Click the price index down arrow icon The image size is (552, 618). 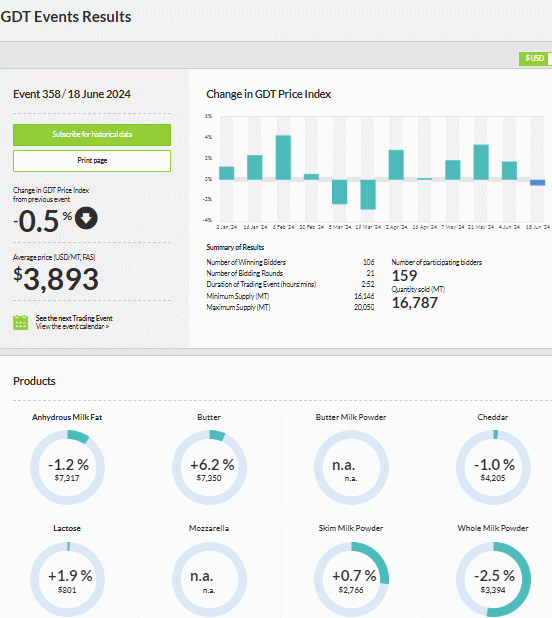coord(86,218)
